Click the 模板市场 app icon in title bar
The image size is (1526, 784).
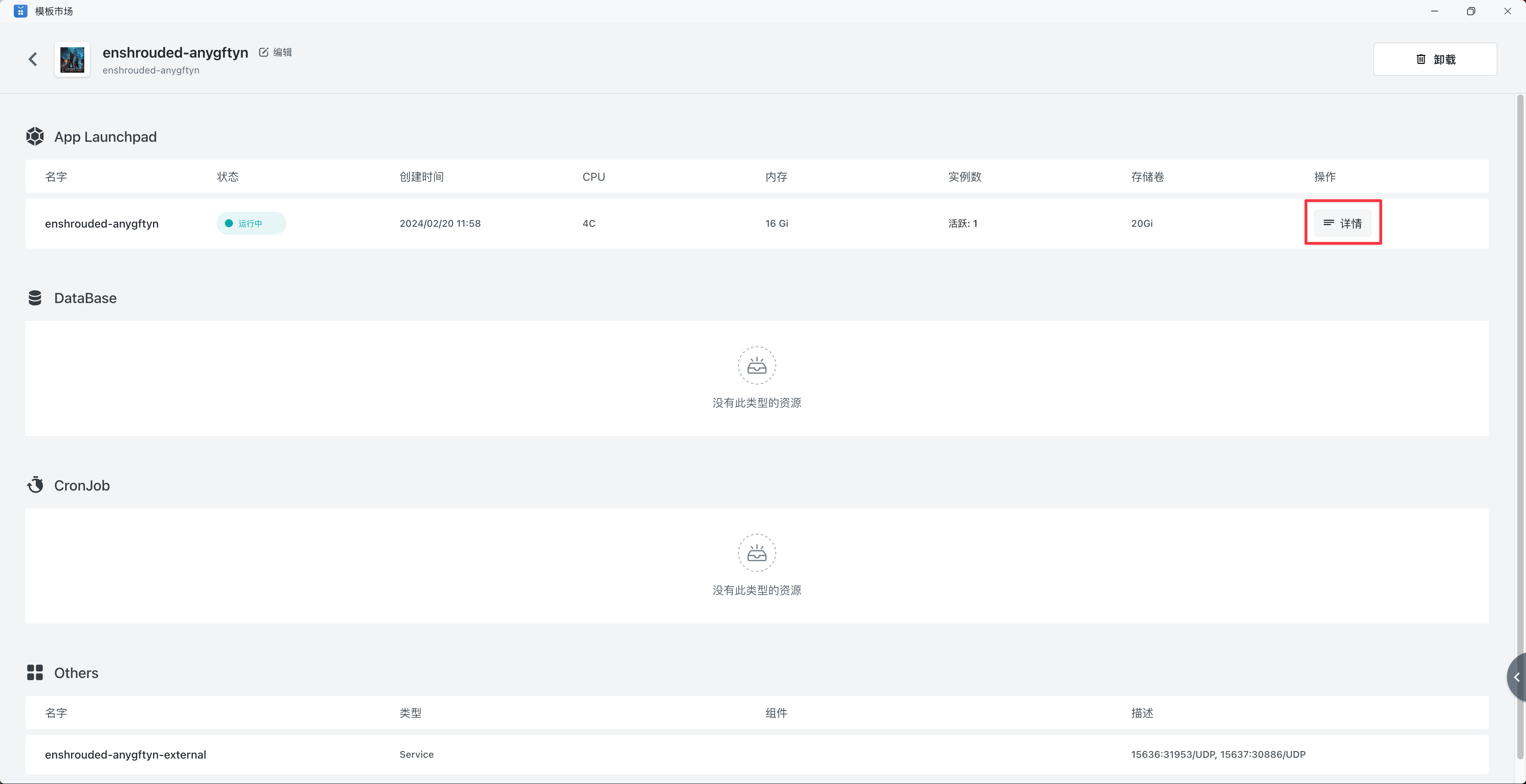(20, 11)
